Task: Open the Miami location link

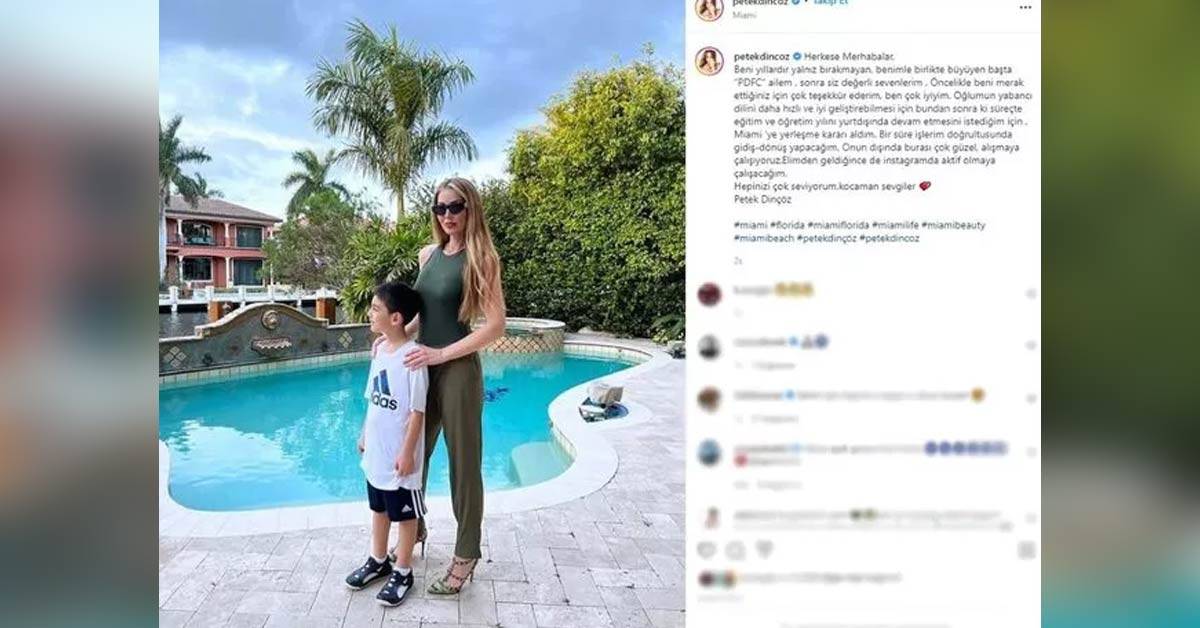Action: tap(744, 16)
